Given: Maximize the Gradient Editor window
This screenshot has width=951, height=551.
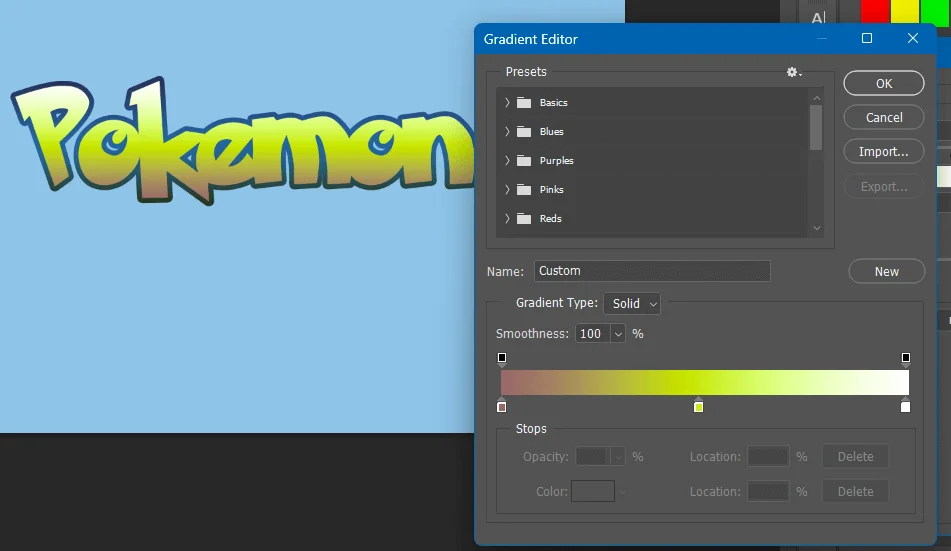Looking at the screenshot, I should pyautogui.click(x=867, y=38).
